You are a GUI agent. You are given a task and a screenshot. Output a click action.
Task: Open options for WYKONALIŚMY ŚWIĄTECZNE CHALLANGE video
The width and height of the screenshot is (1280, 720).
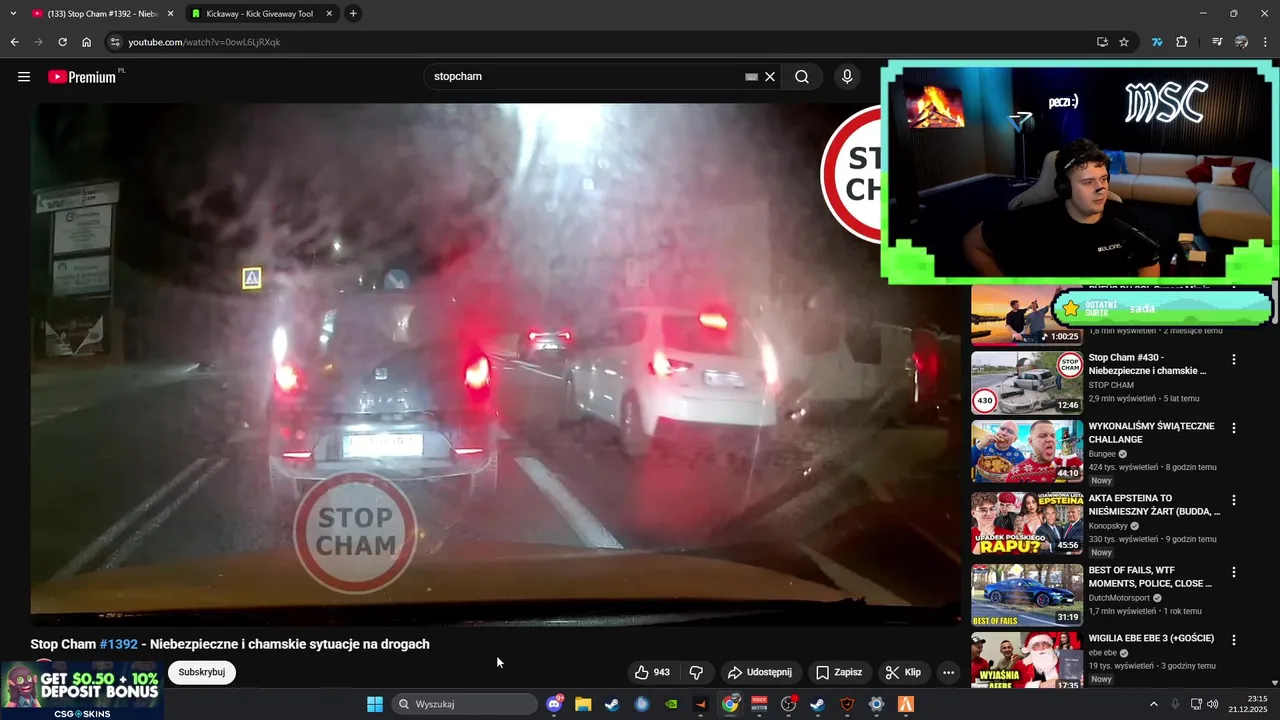1234,428
